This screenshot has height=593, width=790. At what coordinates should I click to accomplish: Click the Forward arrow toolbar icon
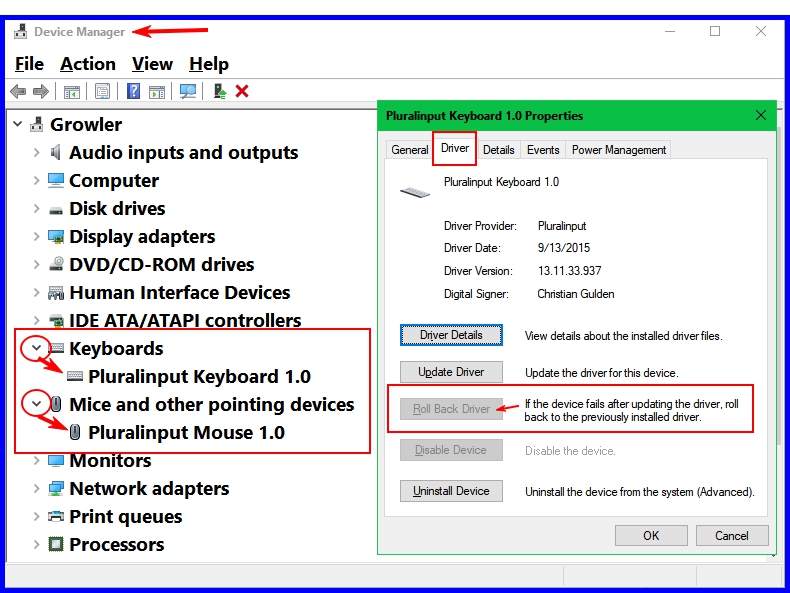click(x=40, y=91)
